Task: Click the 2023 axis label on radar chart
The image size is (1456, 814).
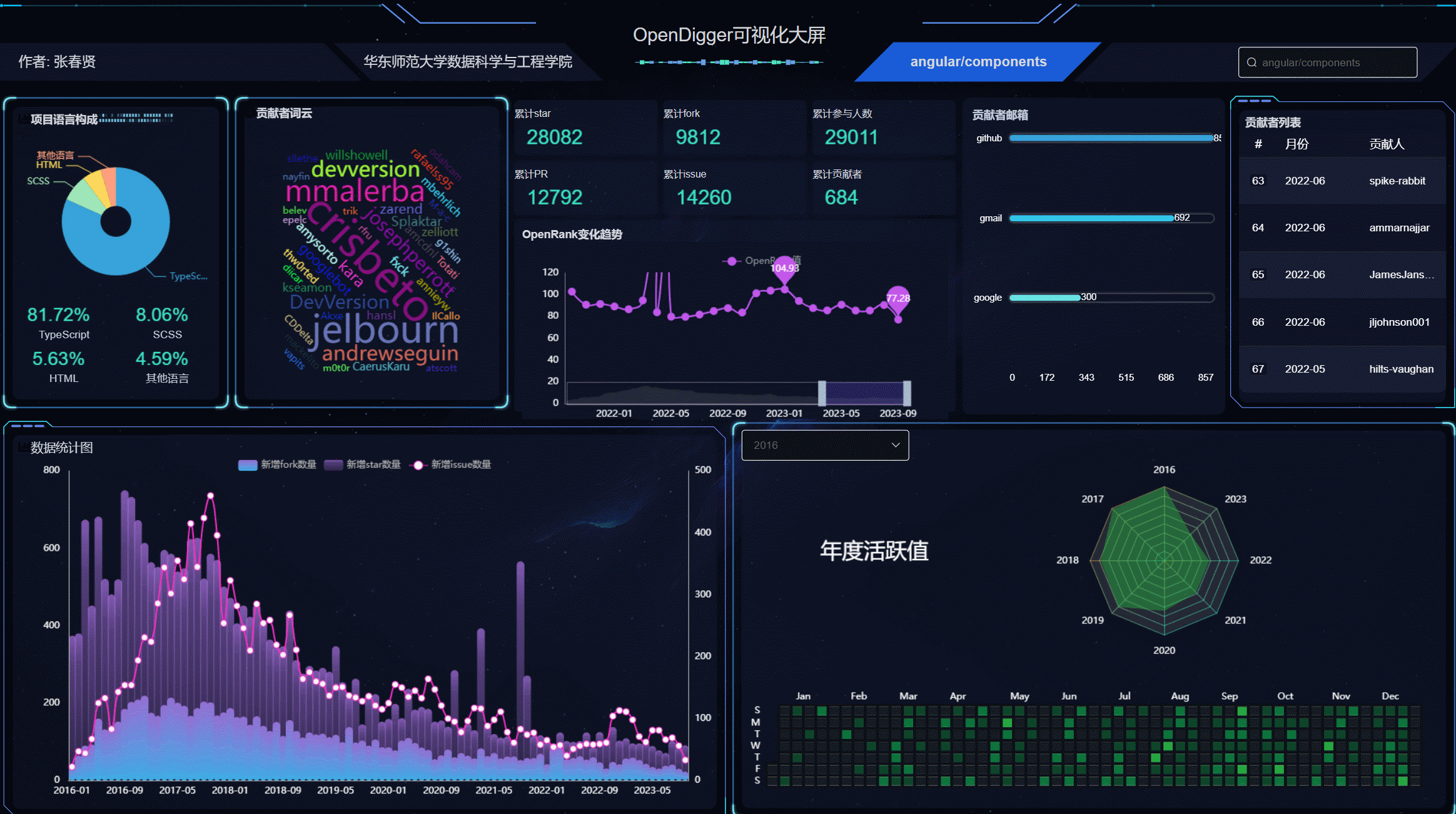Action: click(1235, 499)
